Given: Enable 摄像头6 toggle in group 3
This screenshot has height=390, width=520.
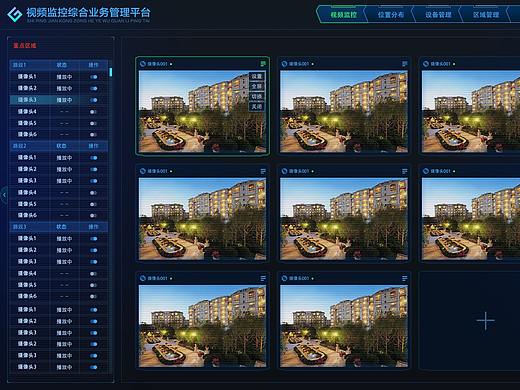Looking at the screenshot, I should coord(93,296).
